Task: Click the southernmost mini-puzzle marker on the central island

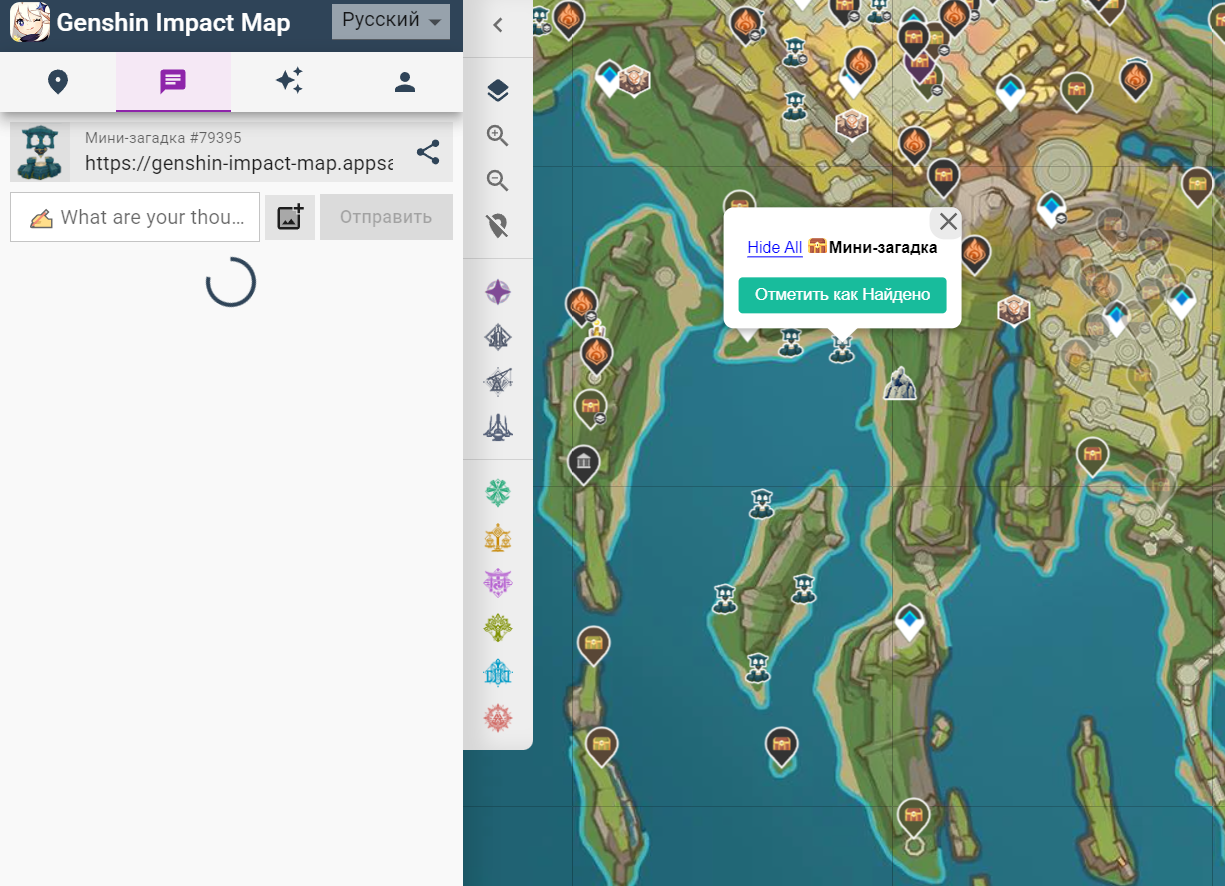Action: coord(758,667)
